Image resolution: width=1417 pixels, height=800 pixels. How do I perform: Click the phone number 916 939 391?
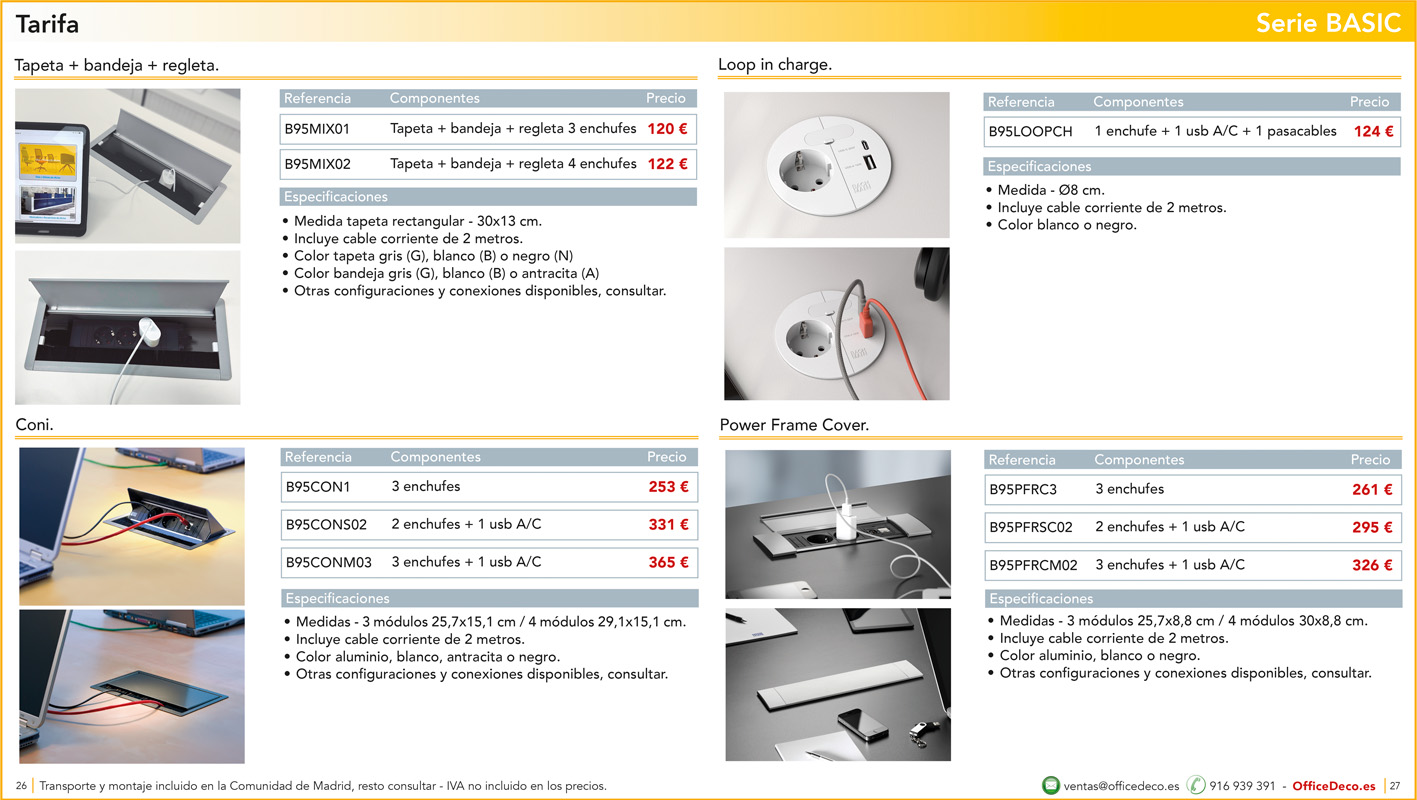[x=1242, y=786]
